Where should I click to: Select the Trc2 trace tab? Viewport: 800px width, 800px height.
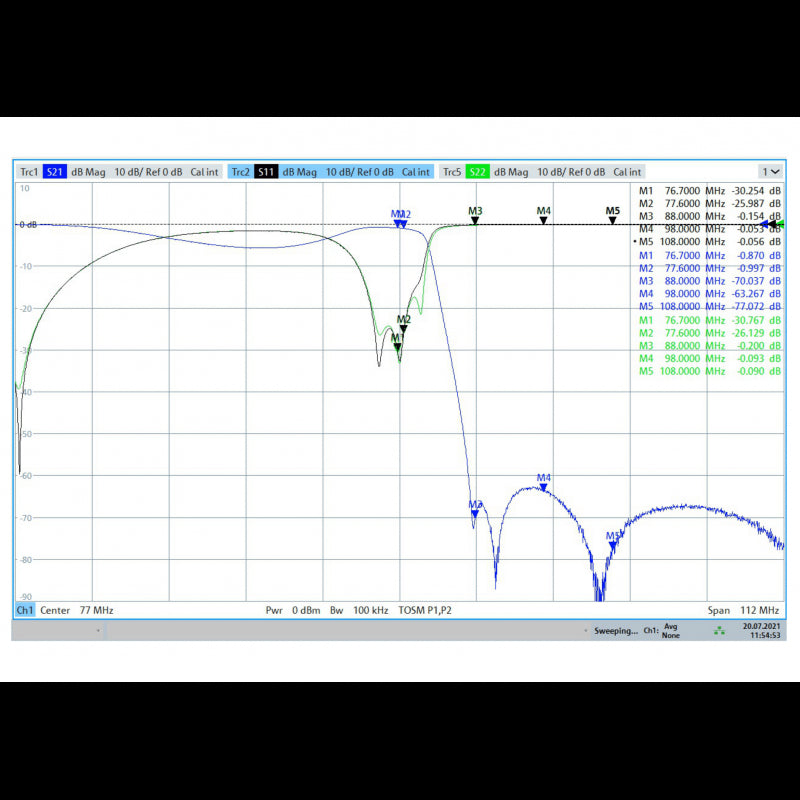[x=240, y=172]
